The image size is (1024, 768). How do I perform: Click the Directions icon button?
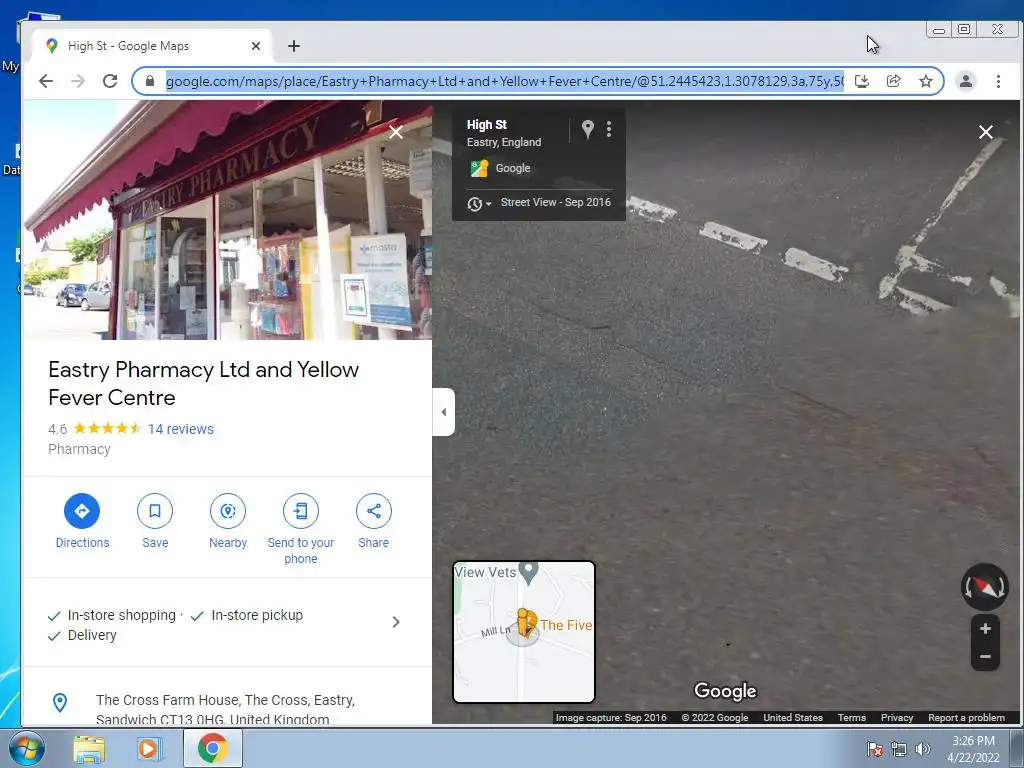point(82,511)
